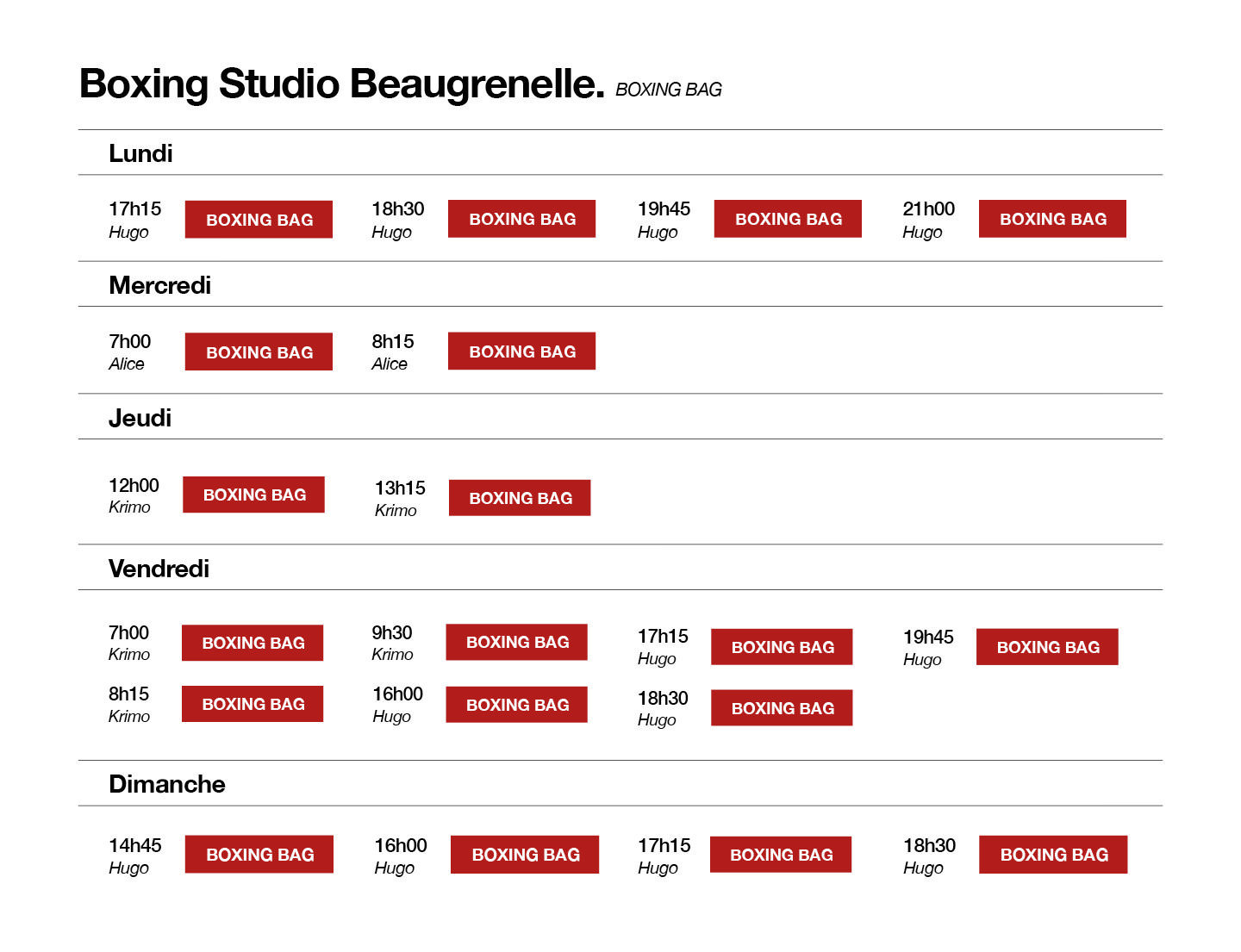Select the Lundi 18h30 Boxing Bag class
The height and width of the screenshot is (952, 1241).
521,219
